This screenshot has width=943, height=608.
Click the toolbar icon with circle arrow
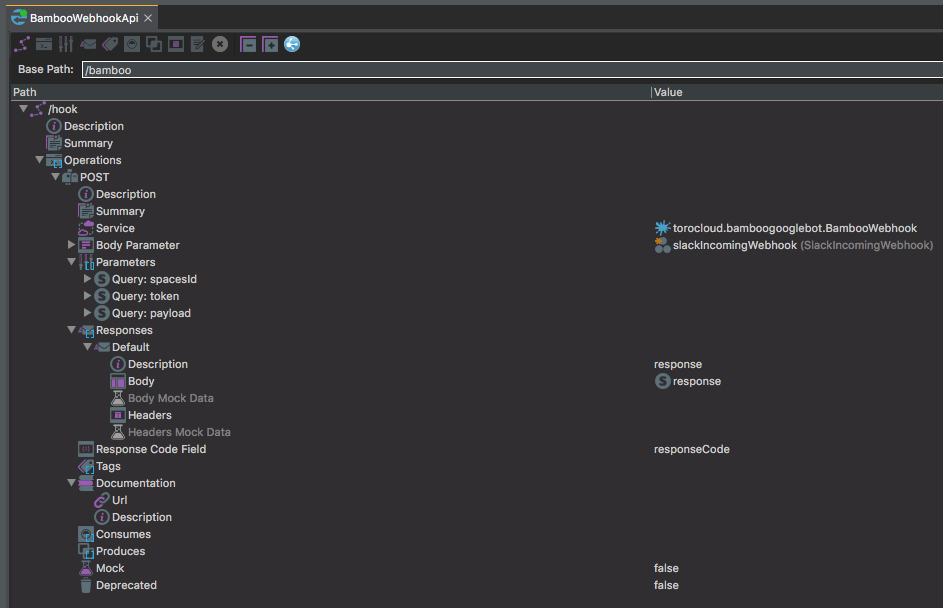(x=132, y=44)
